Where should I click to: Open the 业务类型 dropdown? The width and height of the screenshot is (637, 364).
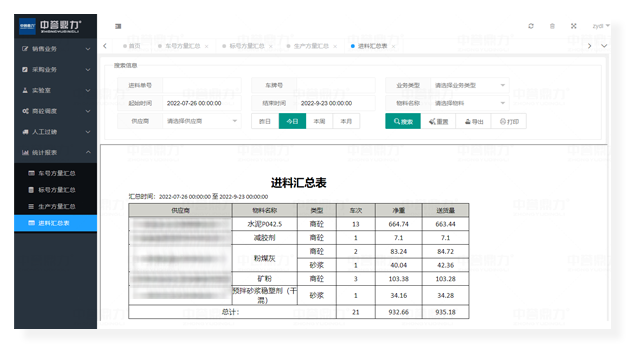point(470,85)
